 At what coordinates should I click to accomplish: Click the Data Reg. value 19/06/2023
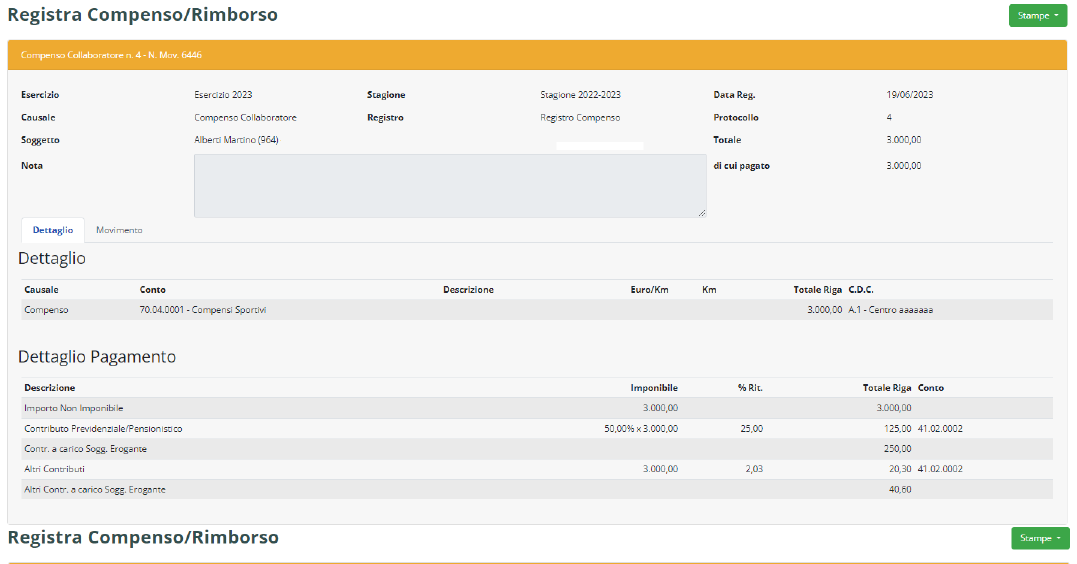(x=909, y=95)
